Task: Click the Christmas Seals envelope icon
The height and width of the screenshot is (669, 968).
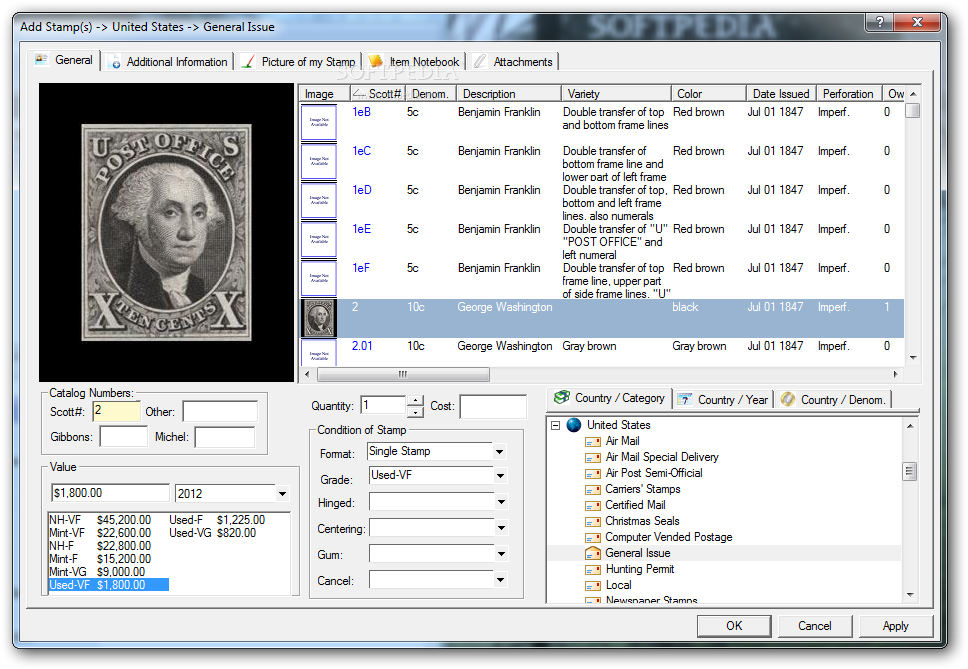Action: pyautogui.click(x=593, y=521)
